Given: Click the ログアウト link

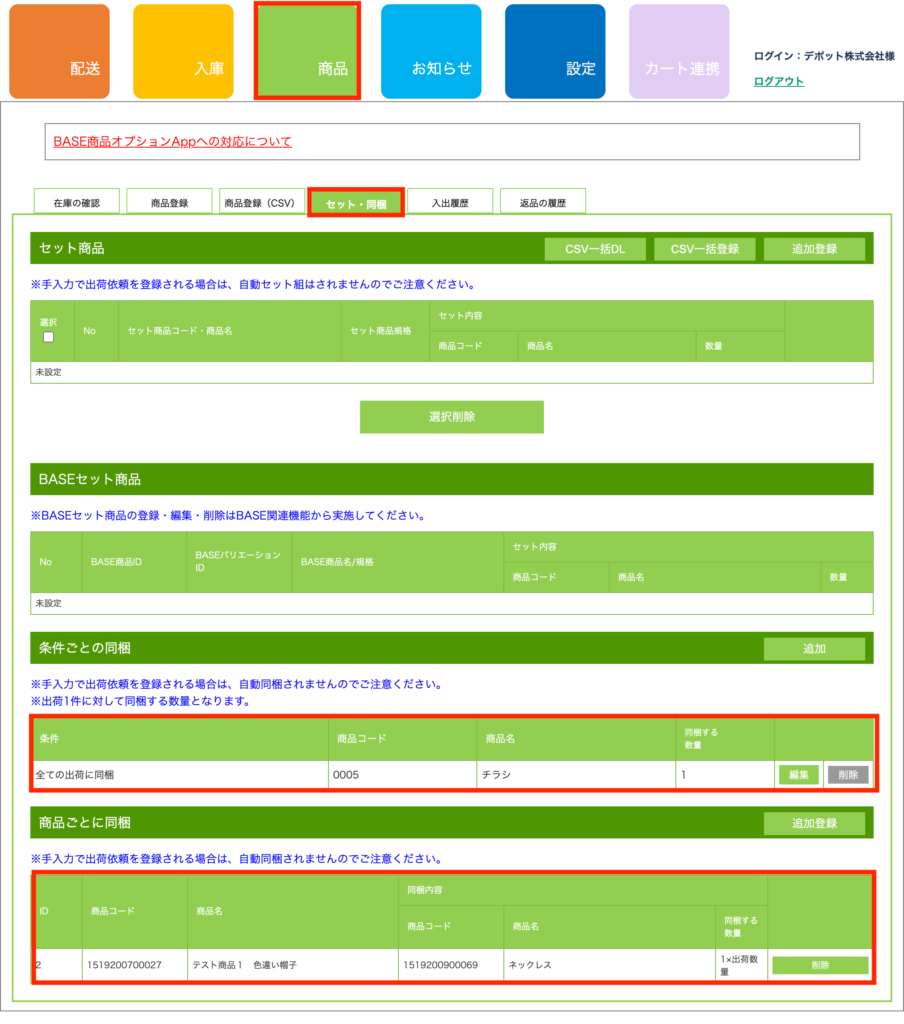Looking at the screenshot, I should [x=778, y=81].
